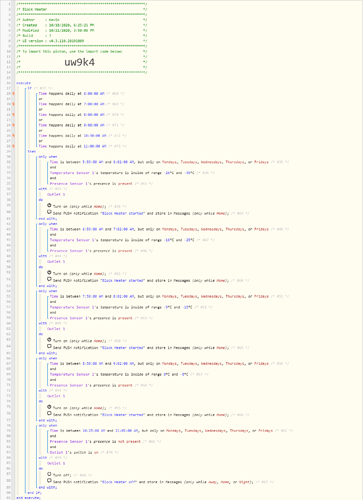The image size is (364, 500).
Task: Click Outlet 1's switch is on condition
Action: coord(74,452)
